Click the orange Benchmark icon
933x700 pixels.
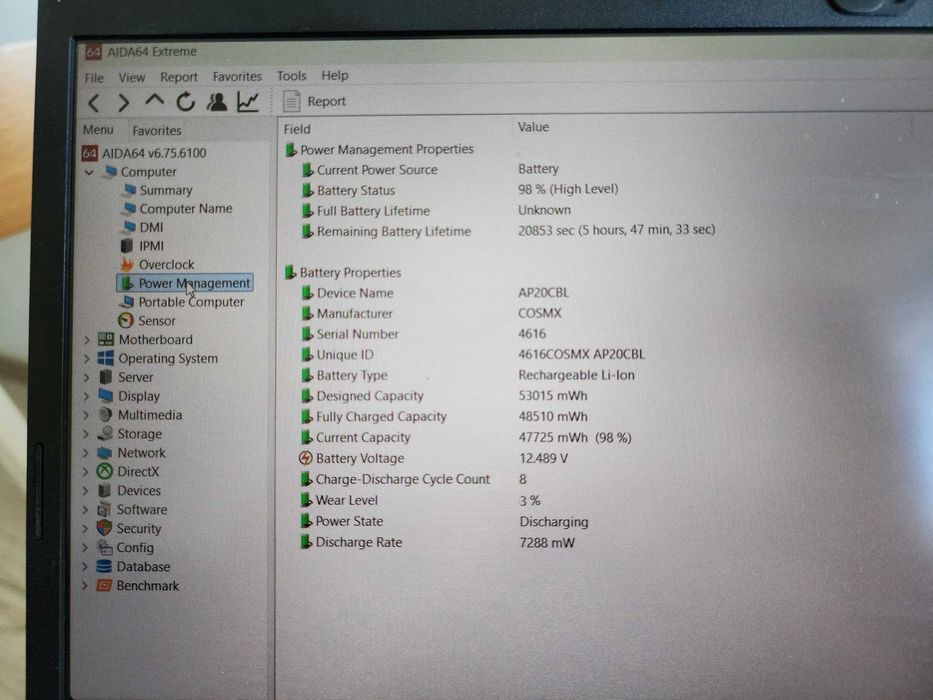(x=104, y=586)
